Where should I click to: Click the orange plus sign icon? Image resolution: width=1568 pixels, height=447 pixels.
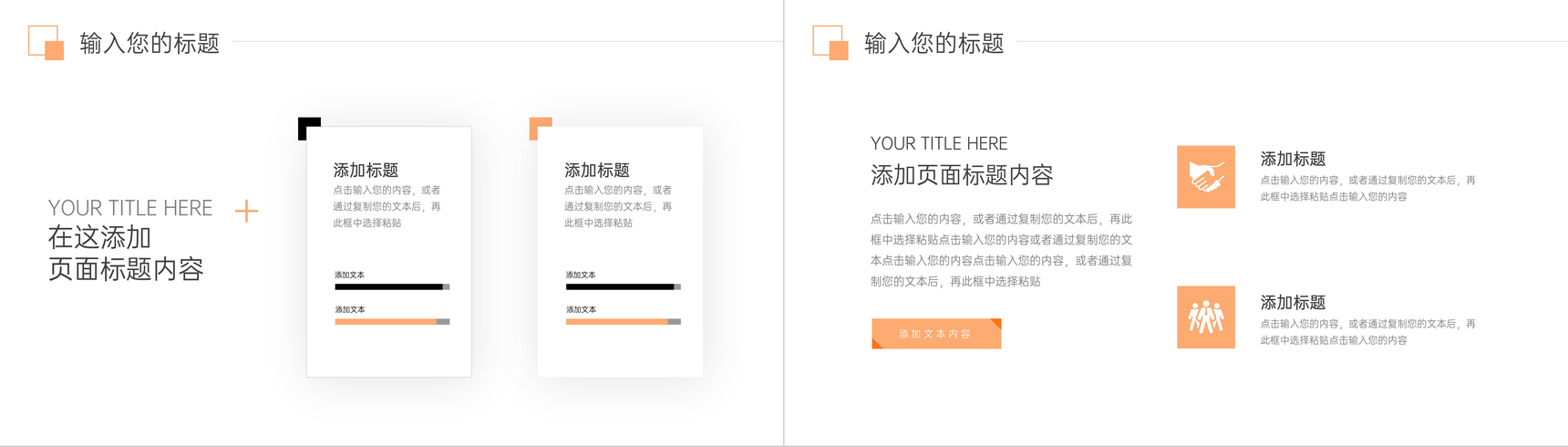246,212
